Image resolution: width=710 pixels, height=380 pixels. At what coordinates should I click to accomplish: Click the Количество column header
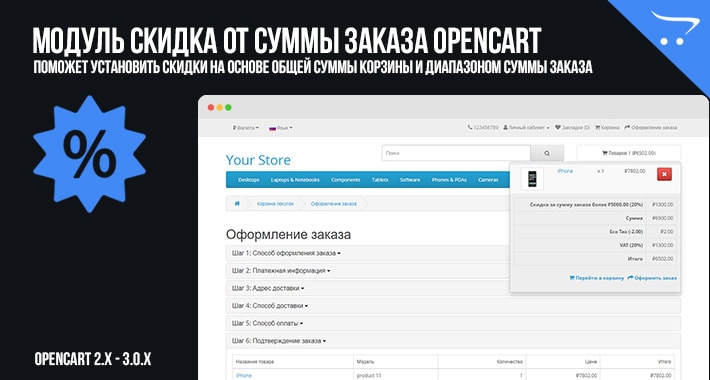pyautogui.click(x=509, y=361)
